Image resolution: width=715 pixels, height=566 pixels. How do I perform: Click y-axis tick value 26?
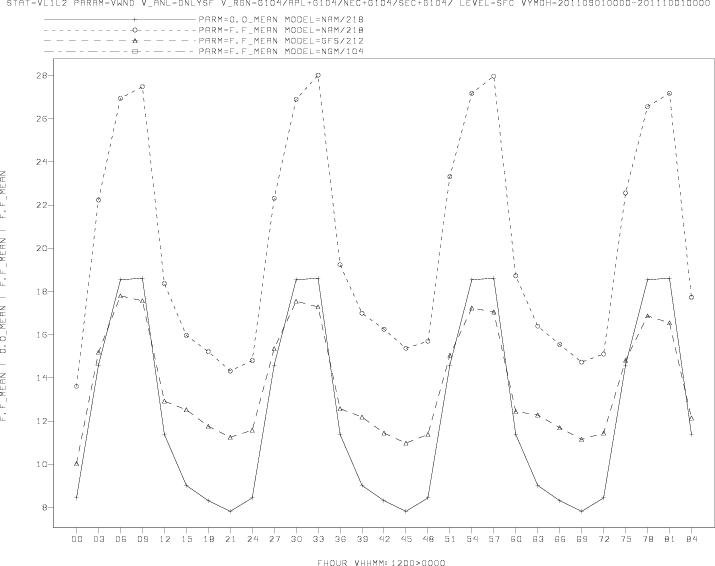(x=41, y=119)
